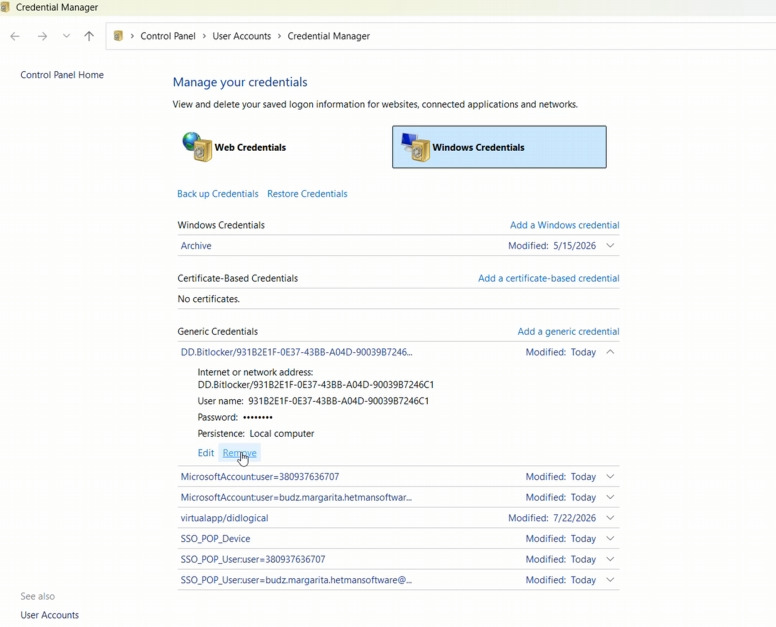Open the recent locations dropdown arrow

point(66,36)
